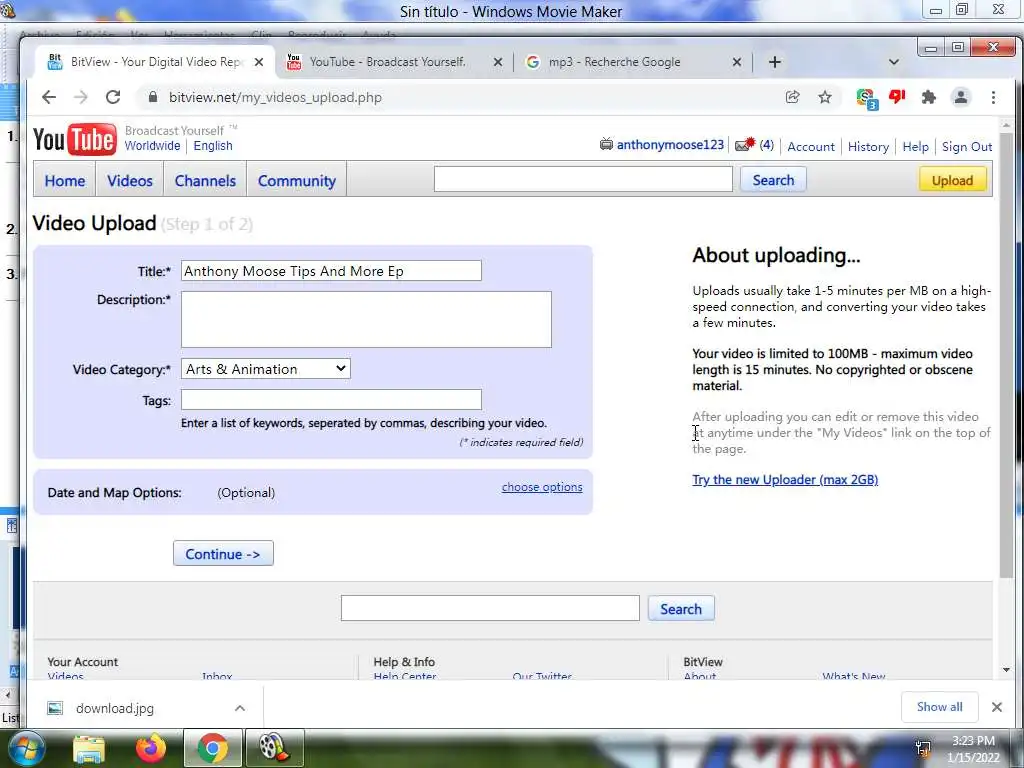Switch to YouTube - Broadcast Yourself tab
The image size is (1024, 768).
pos(388,62)
